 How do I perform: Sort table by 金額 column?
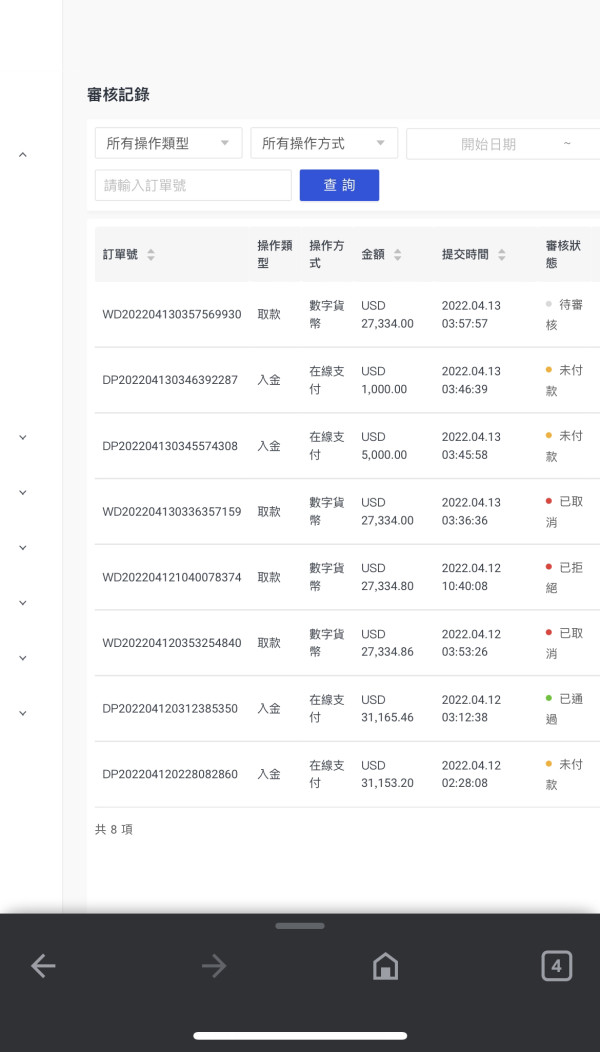tap(397, 255)
